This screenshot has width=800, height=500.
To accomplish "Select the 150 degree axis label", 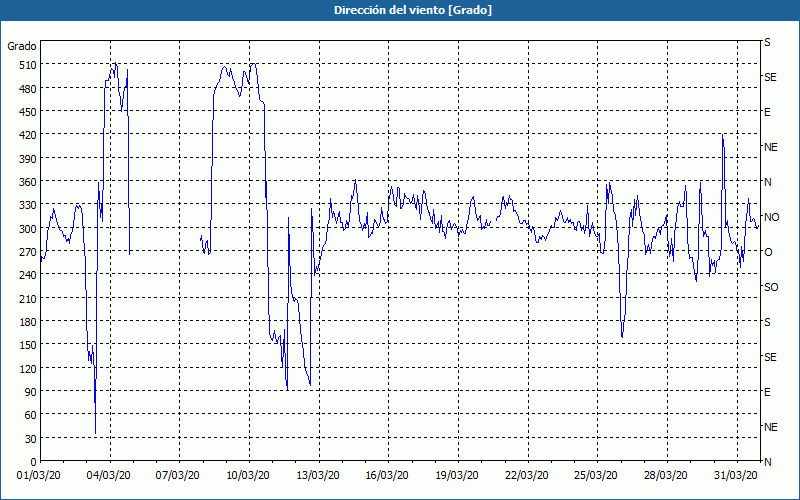I will click(x=28, y=345).
